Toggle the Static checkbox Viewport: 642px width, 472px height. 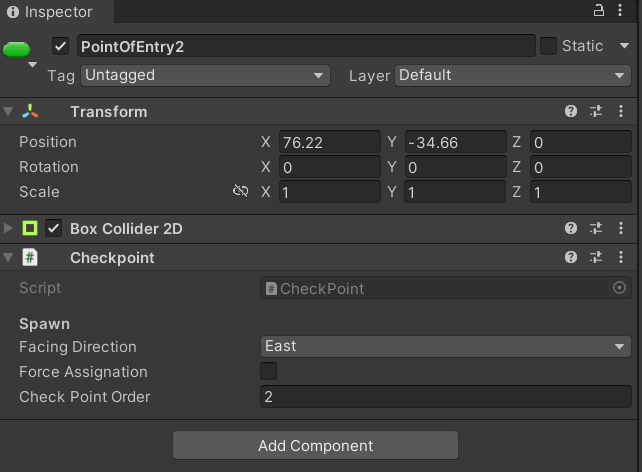coord(548,46)
